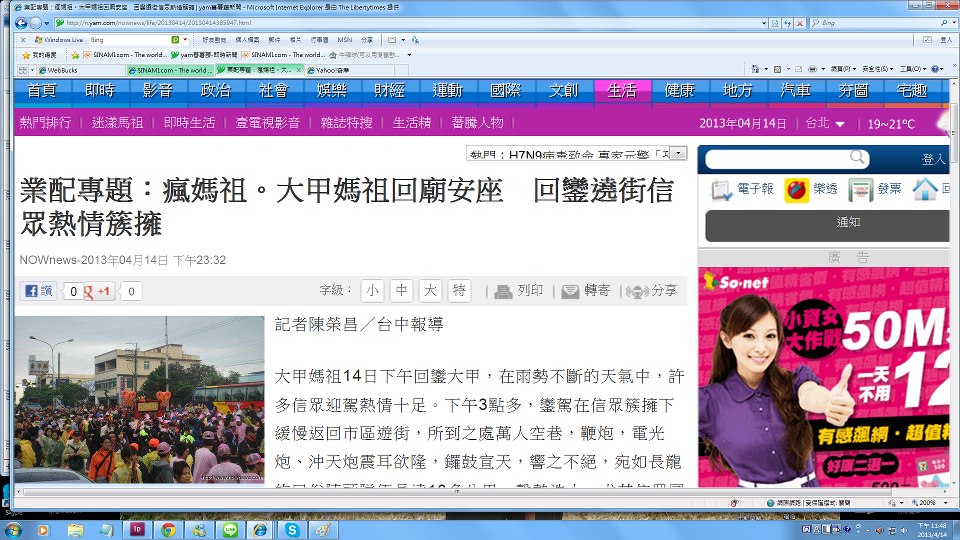Select the small (小) font size option
Image resolution: width=960 pixels, height=540 pixels.
coord(372,291)
